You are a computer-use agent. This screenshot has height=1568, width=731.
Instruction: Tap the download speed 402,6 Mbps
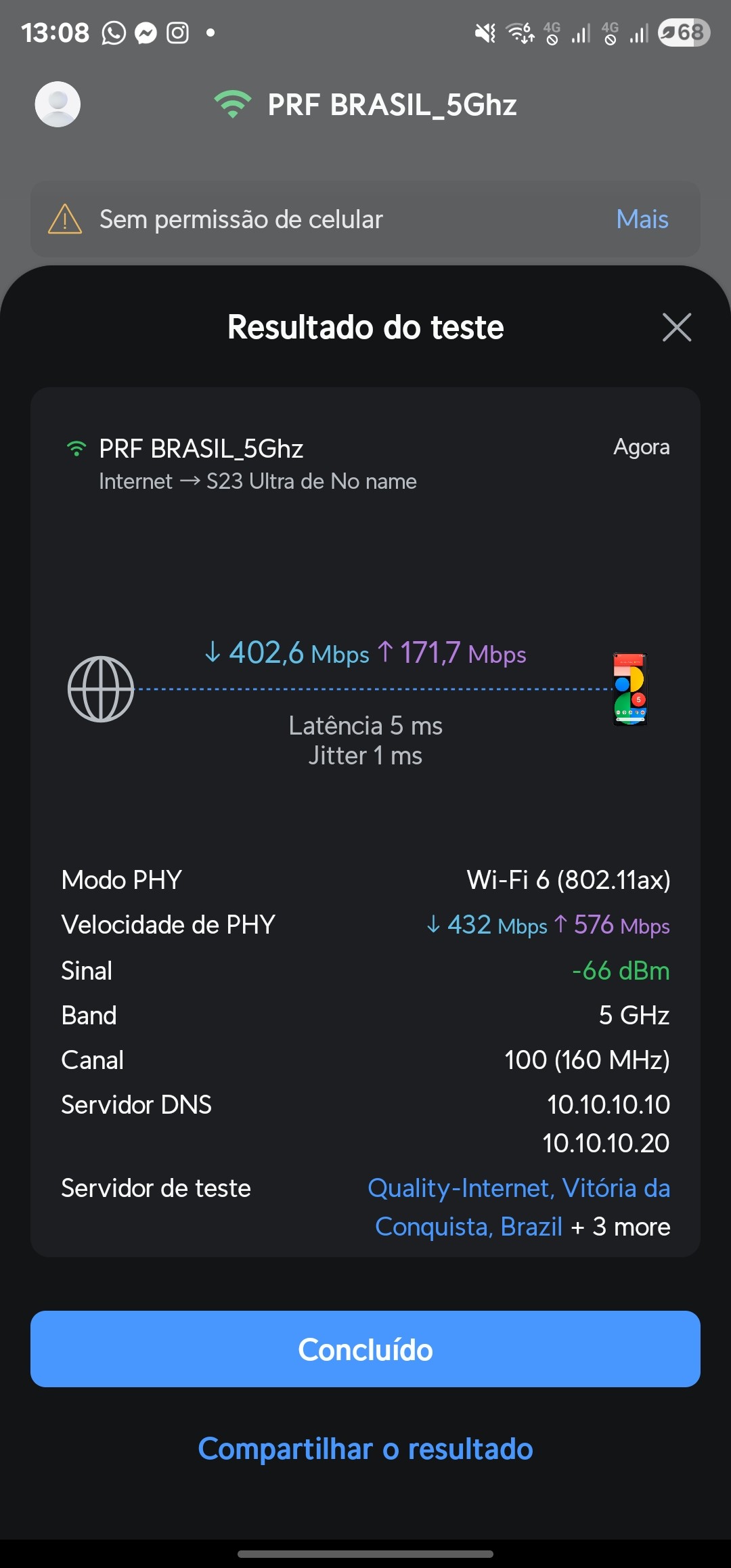coord(287,653)
